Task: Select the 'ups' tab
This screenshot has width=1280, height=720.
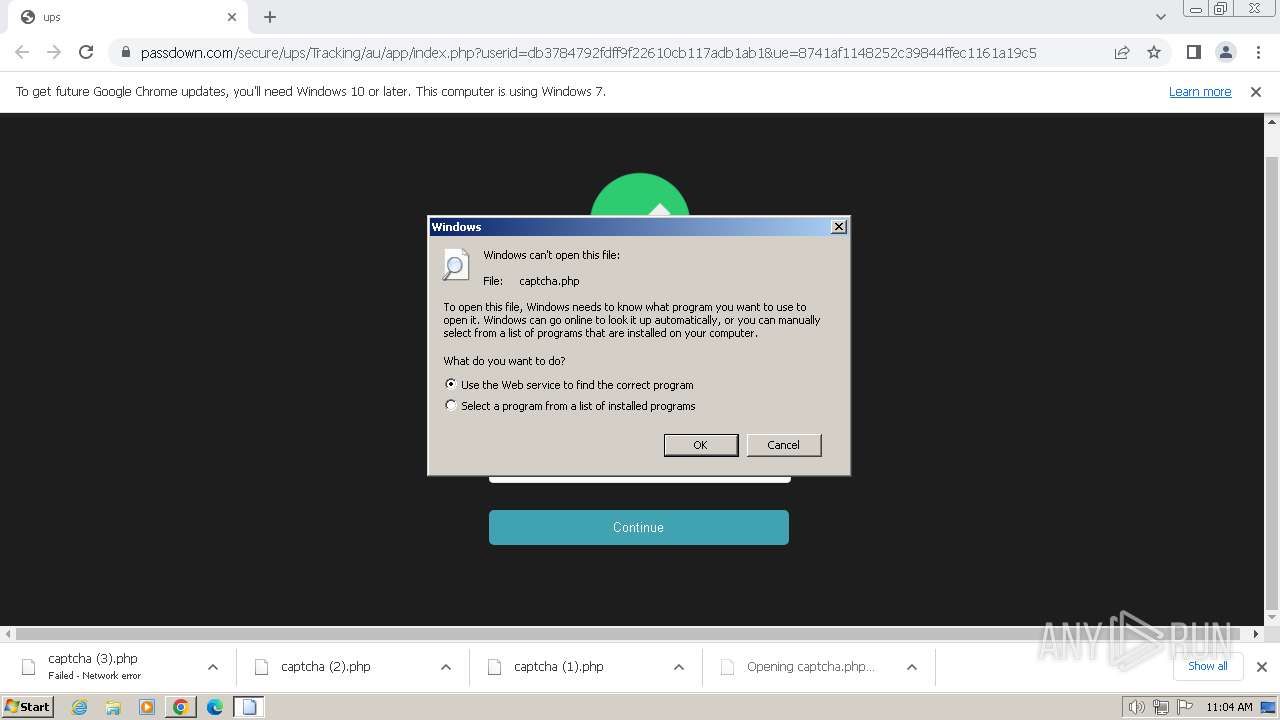Action: (127, 17)
